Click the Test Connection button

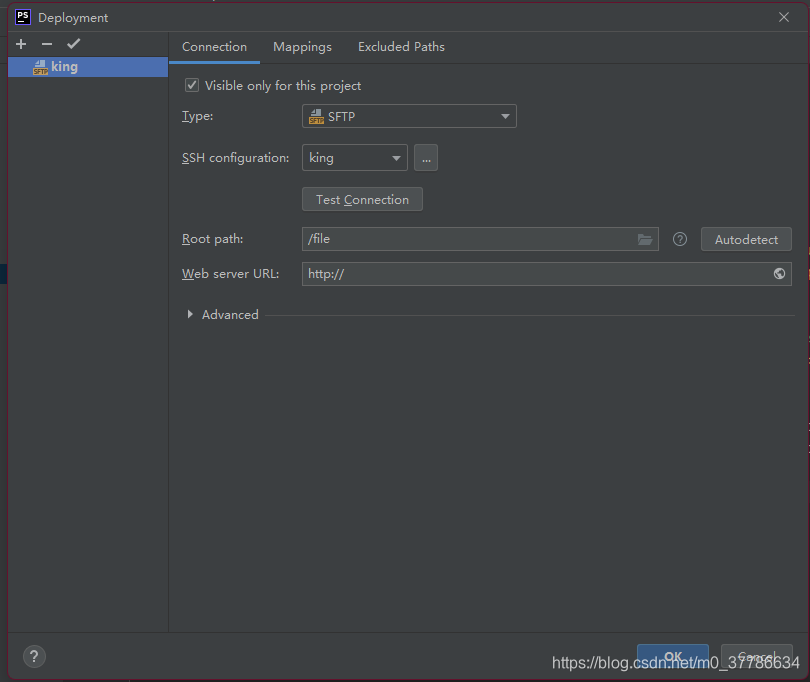(x=362, y=199)
